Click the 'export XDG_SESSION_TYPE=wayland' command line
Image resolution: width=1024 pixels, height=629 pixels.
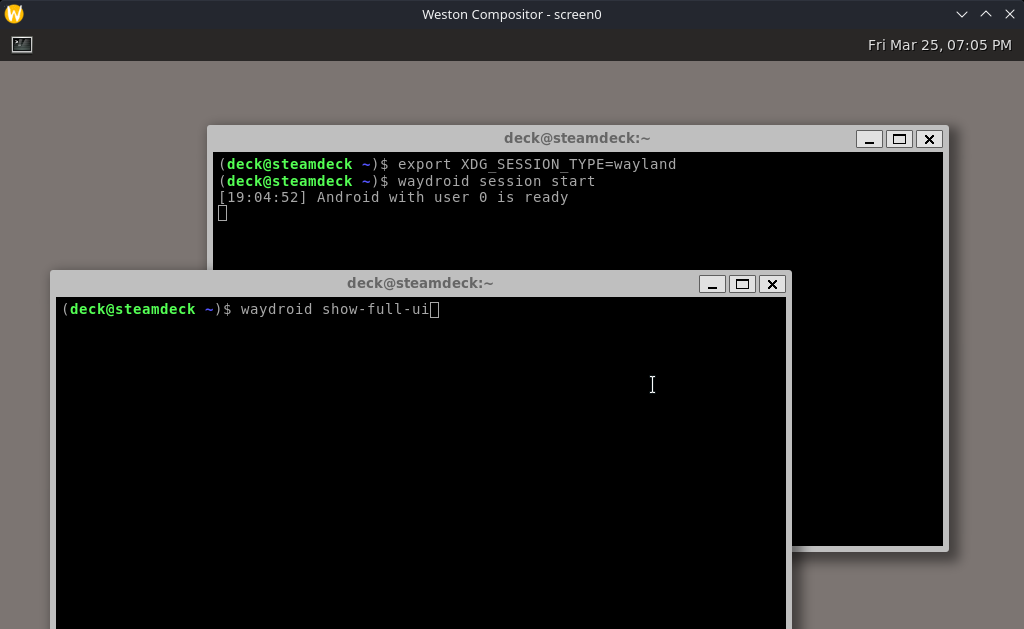537,165
